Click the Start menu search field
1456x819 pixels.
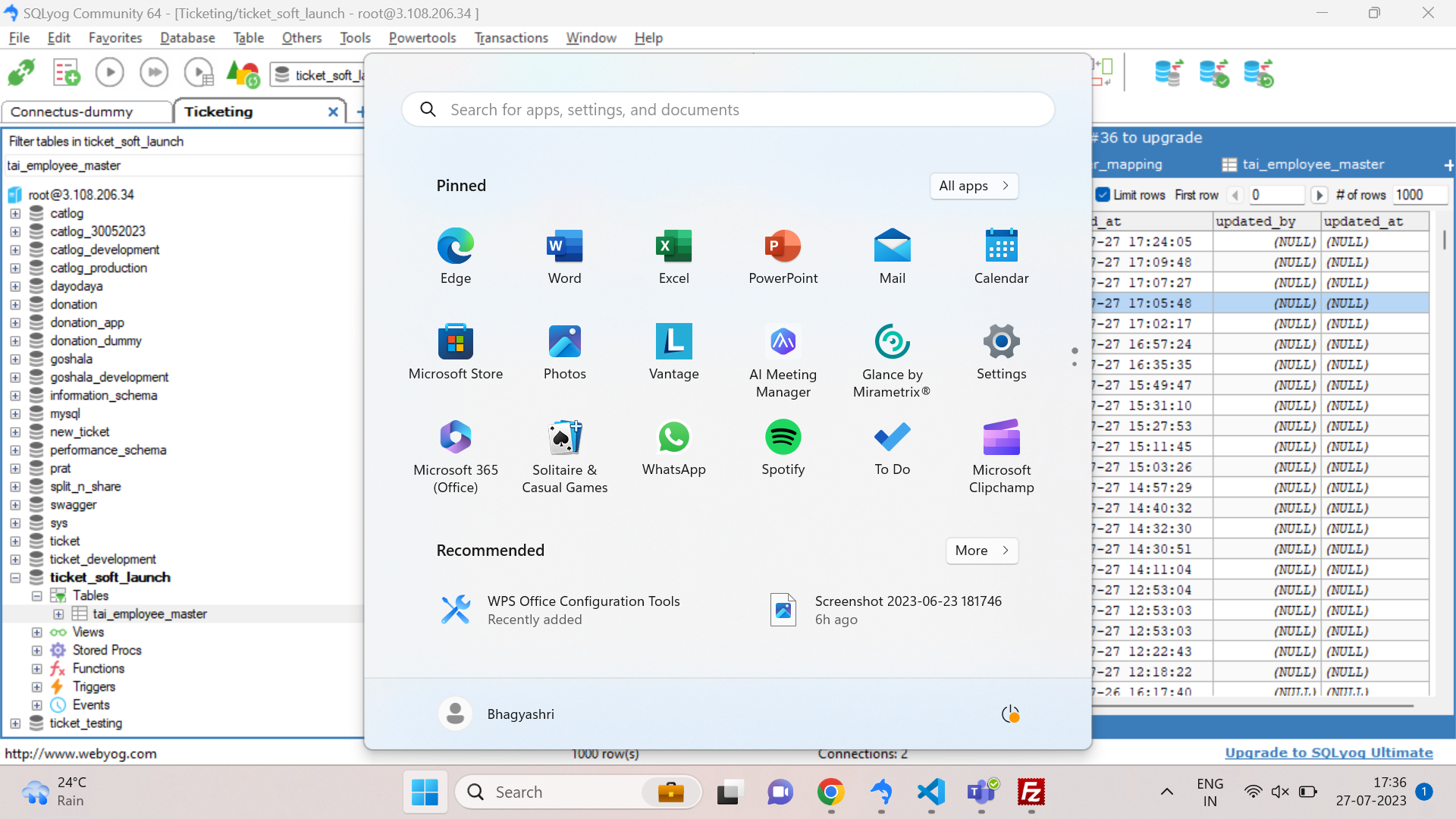(x=728, y=110)
